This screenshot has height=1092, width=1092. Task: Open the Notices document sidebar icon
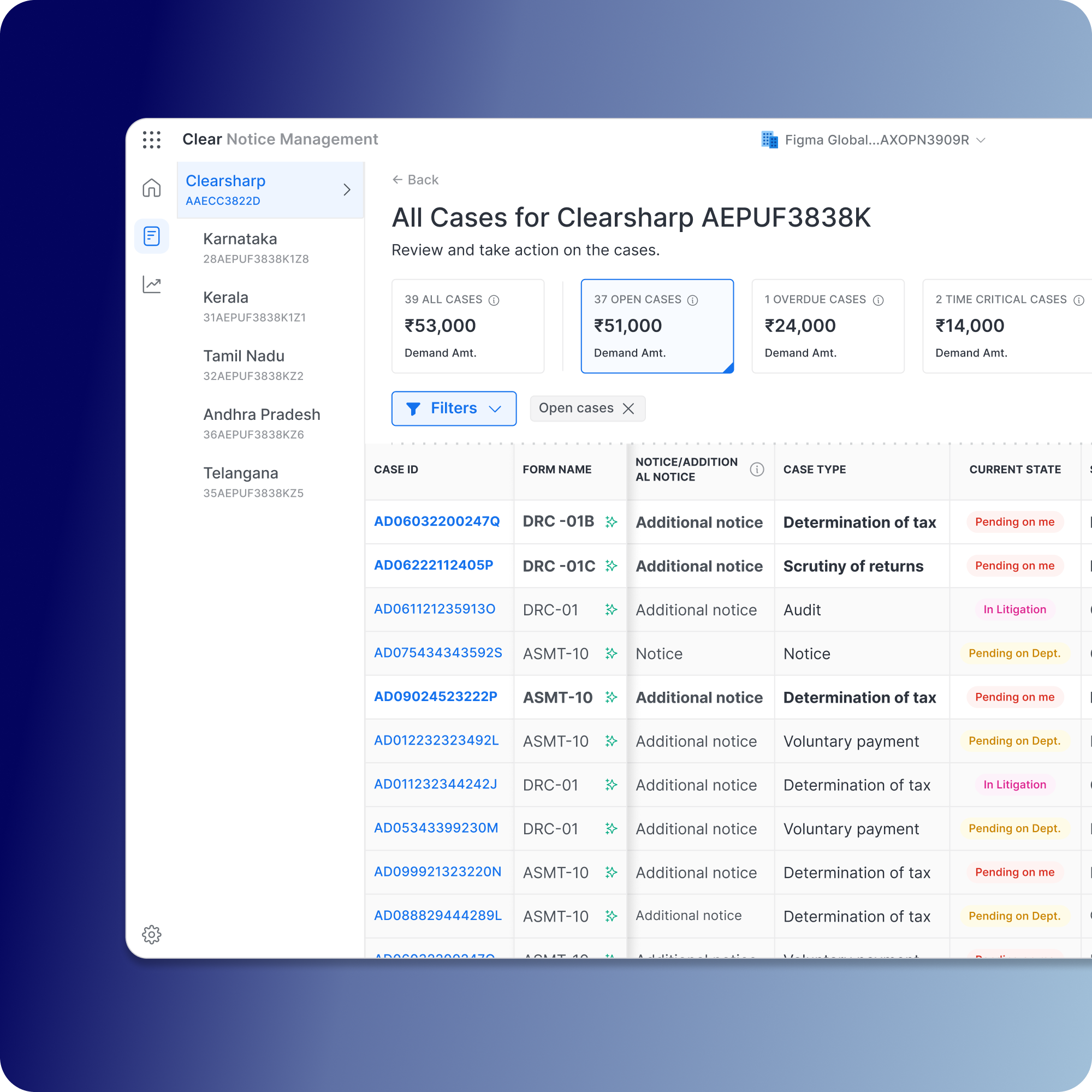(151, 236)
